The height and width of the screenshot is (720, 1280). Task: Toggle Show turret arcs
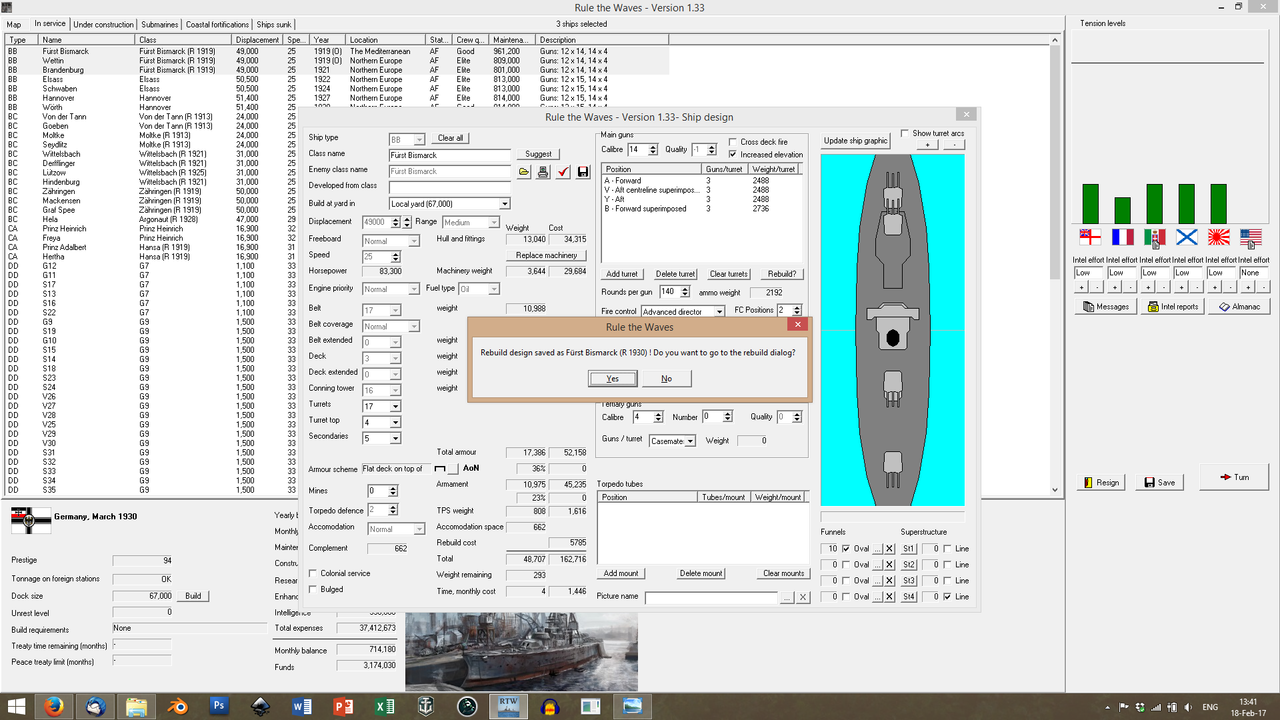tap(903, 133)
